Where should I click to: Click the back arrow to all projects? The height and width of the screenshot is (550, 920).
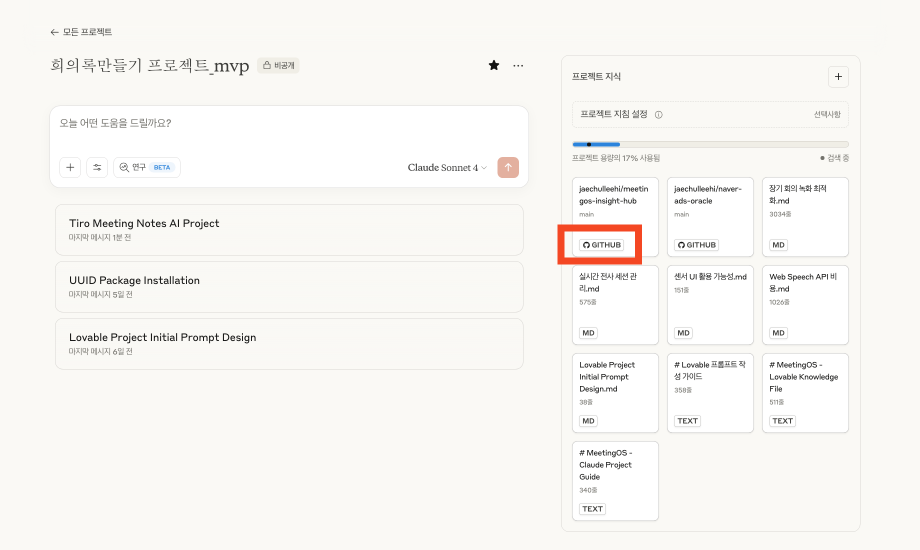coord(56,32)
